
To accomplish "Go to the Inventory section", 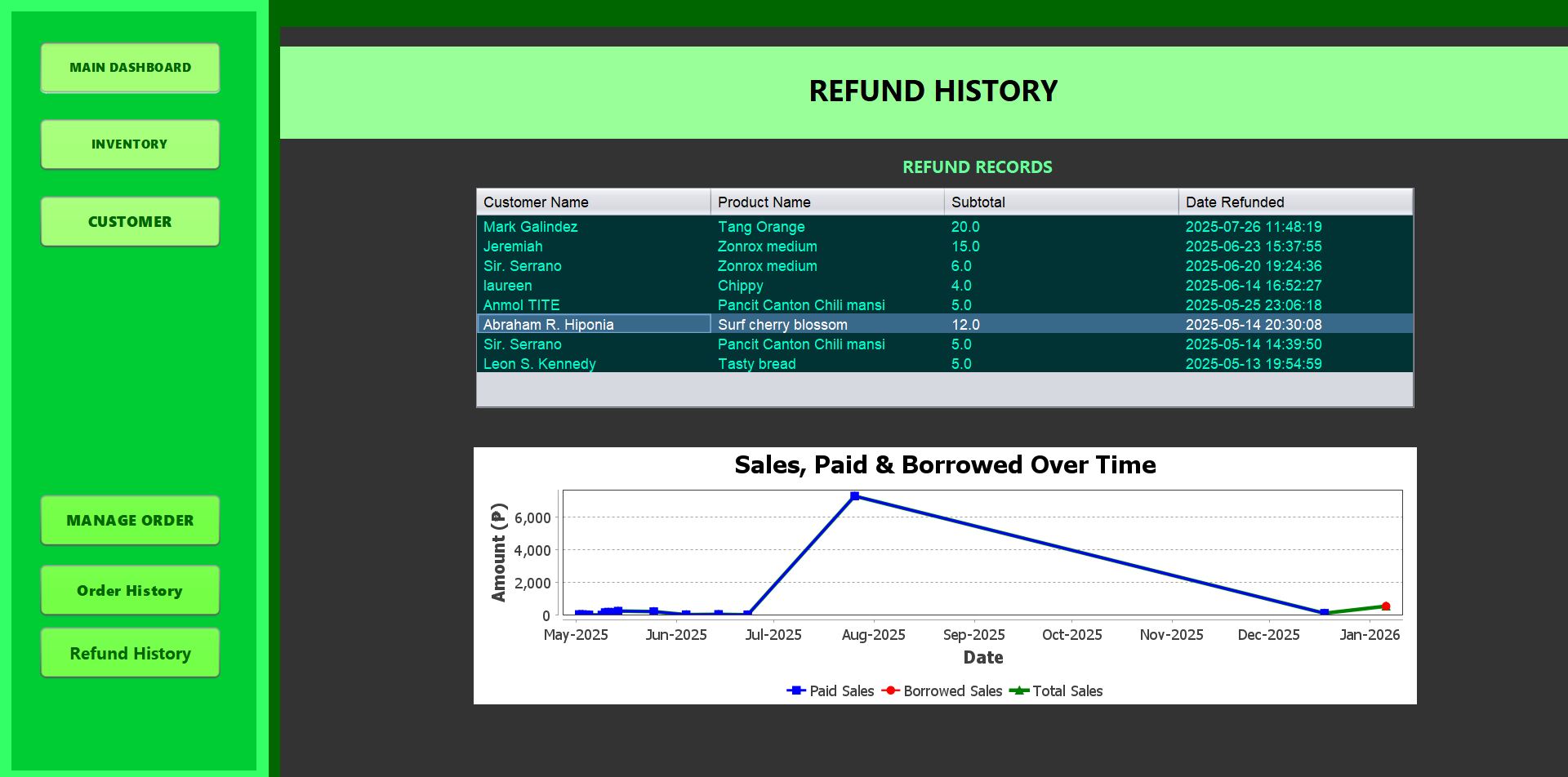I will (x=130, y=144).
